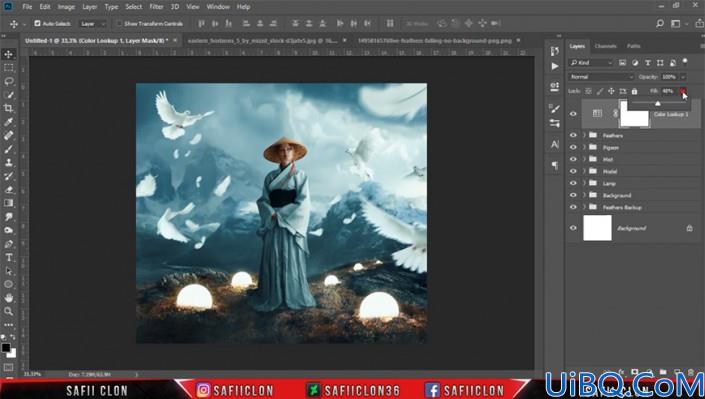Select the Move tool
The width and height of the screenshot is (705, 399).
click(x=9, y=54)
